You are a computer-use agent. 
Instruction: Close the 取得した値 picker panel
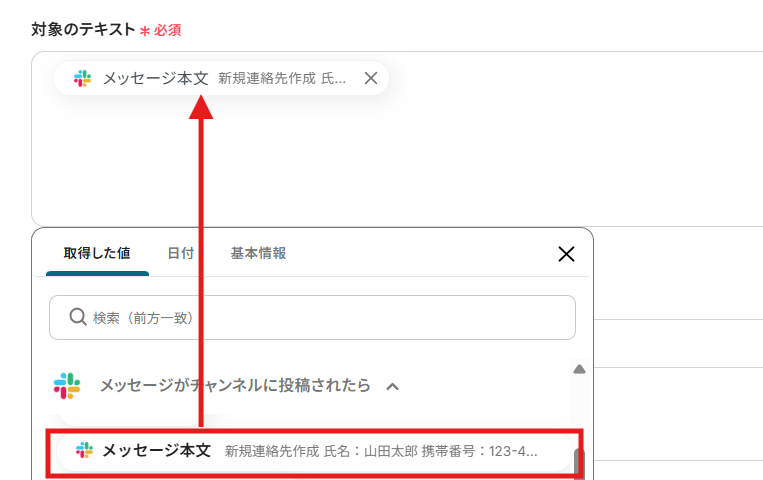566,254
